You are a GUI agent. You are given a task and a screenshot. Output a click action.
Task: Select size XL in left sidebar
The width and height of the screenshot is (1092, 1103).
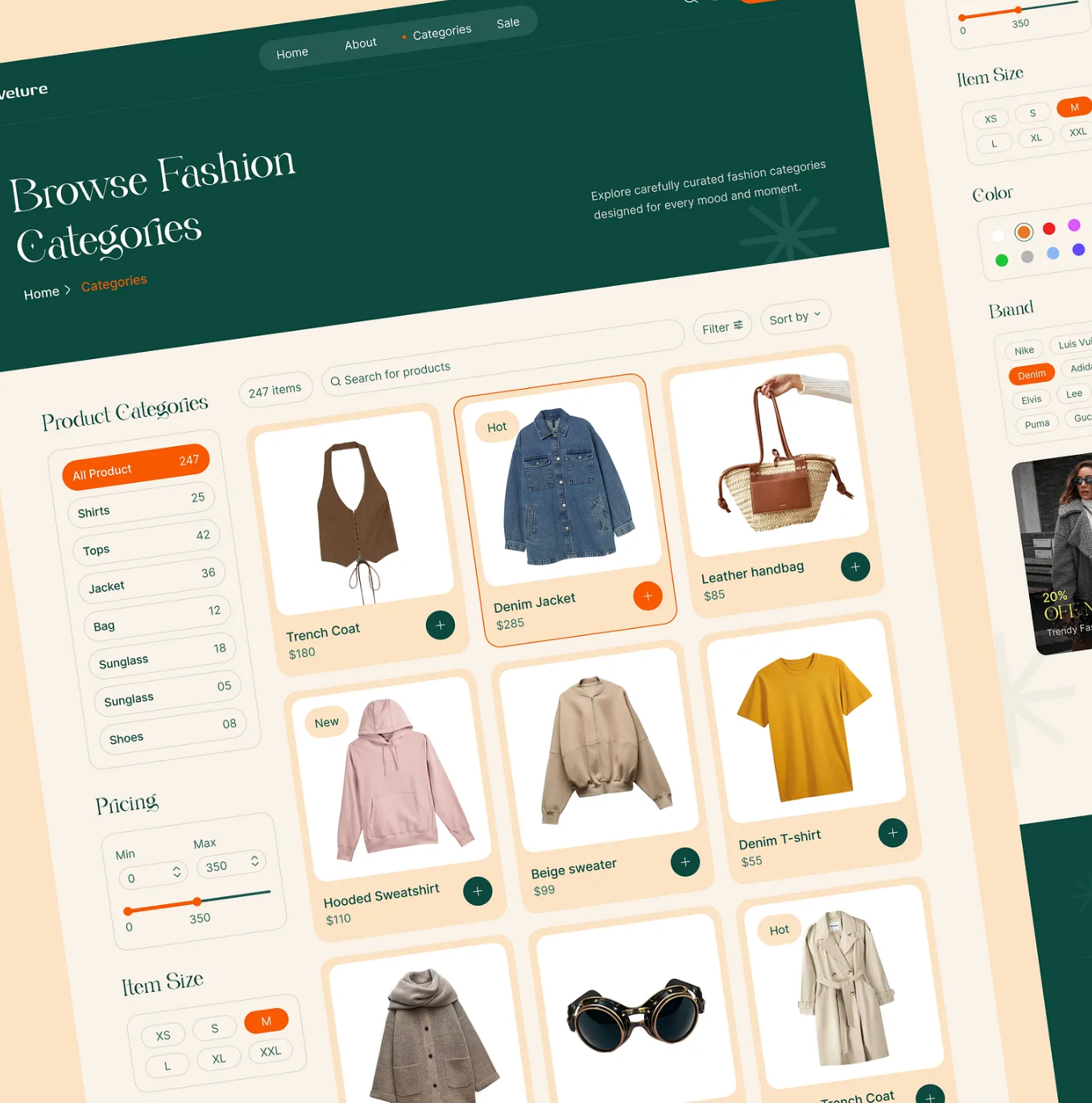point(219,1059)
